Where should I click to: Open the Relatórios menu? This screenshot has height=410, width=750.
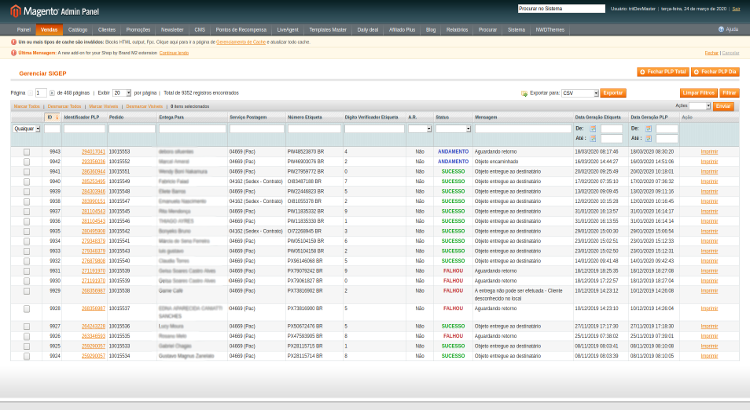tap(457, 30)
